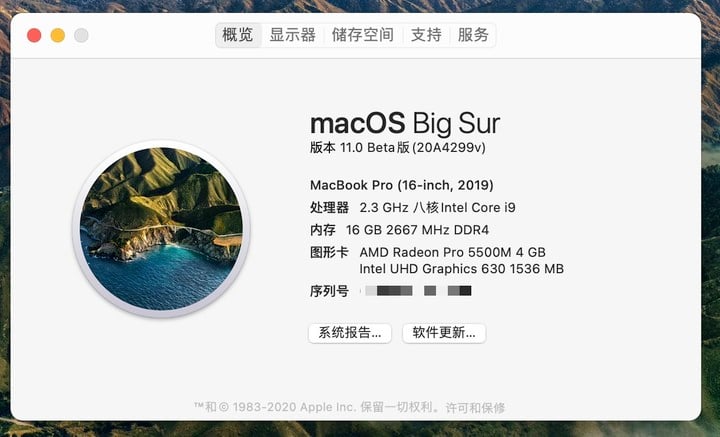Go to the 支持 tab
The image size is (720, 437).
(426, 35)
